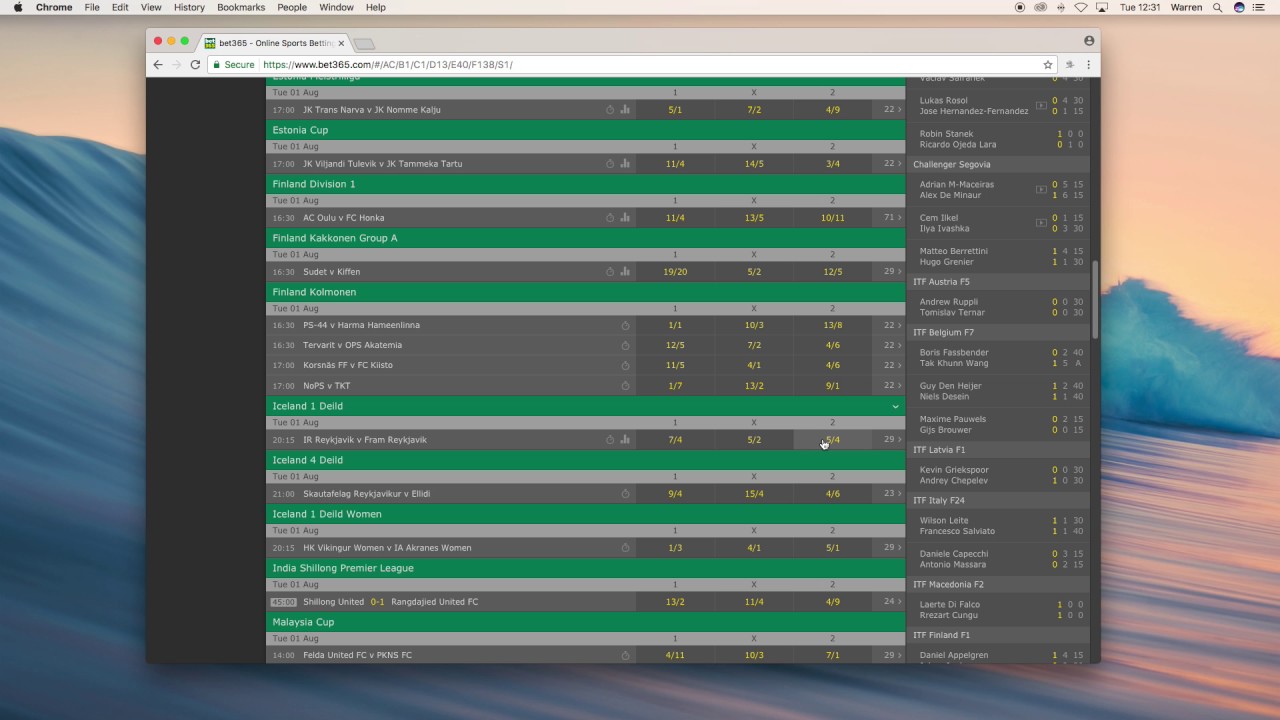Viewport: 1280px width, 720px height.
Task: Select the bet365 Online Sports Betting tab
Action: [273, 43]
